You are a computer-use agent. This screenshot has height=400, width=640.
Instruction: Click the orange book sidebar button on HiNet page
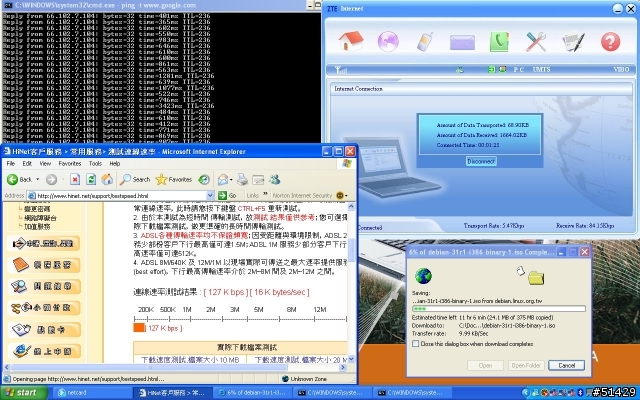(x=44, y=265)
